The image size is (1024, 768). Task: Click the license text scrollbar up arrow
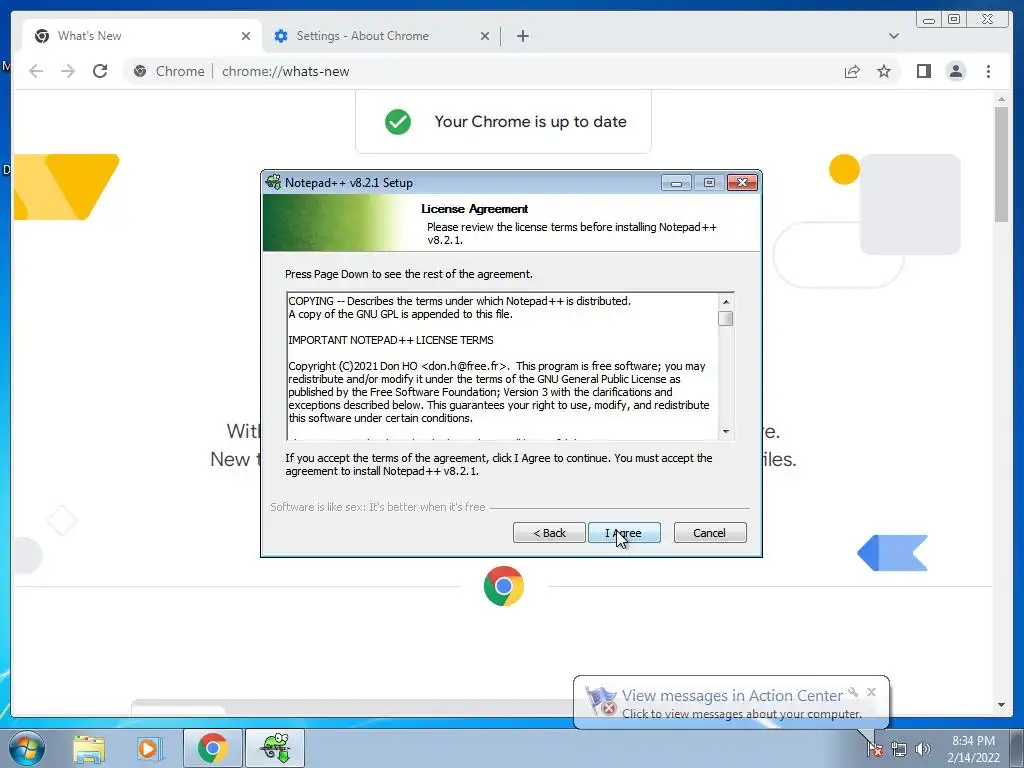coord(726,301)
